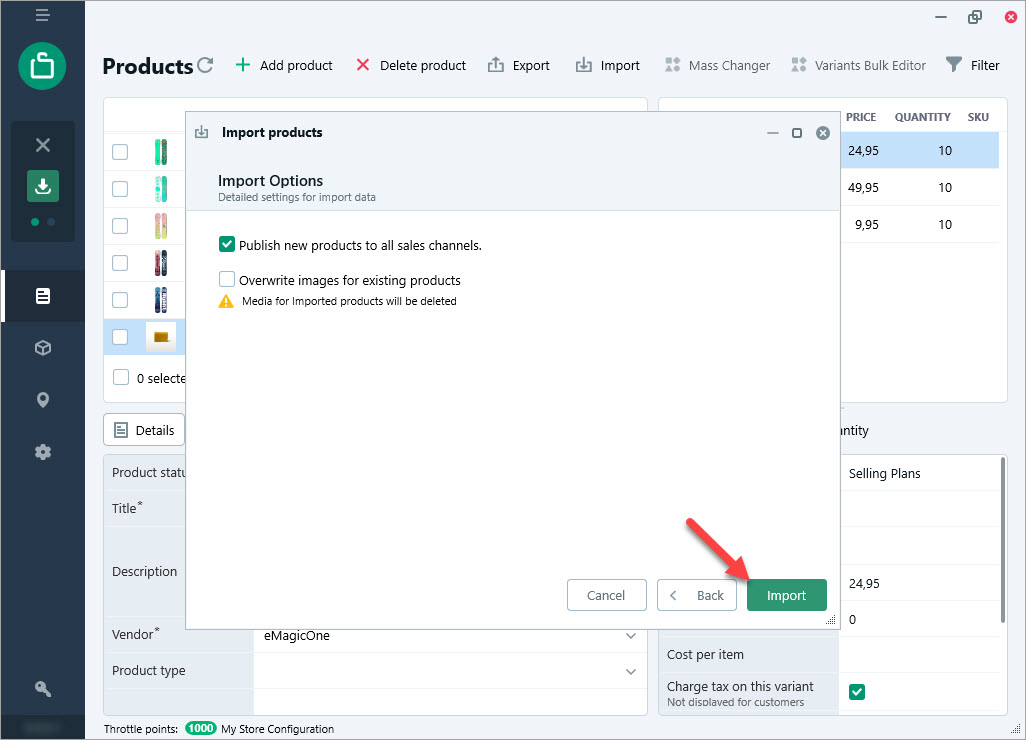This screenshot has width=1026, height=740.
Task: Open Export from the toolbar
Action: point(519,65)
